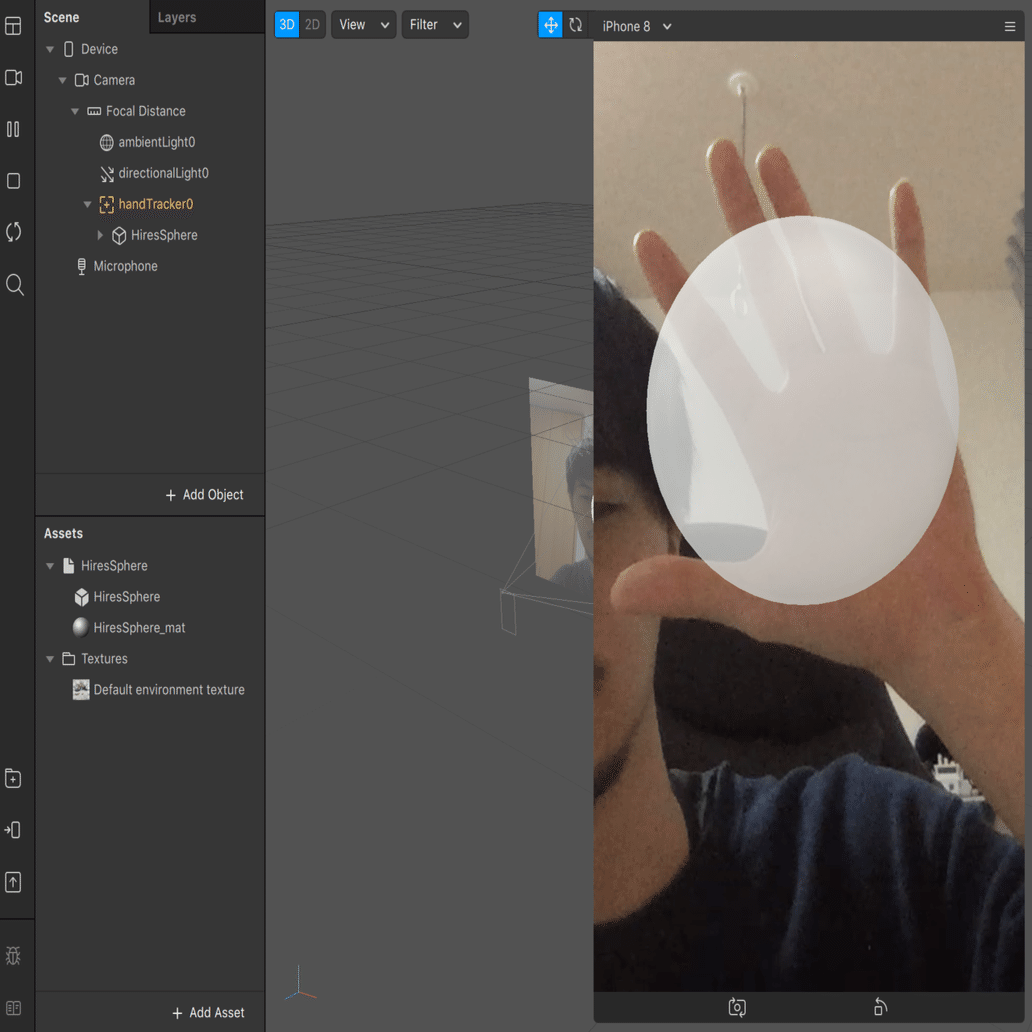Select the Default environment texture thumbnail
This screenshot has width=1032, height=1032.
coord(81,689)
